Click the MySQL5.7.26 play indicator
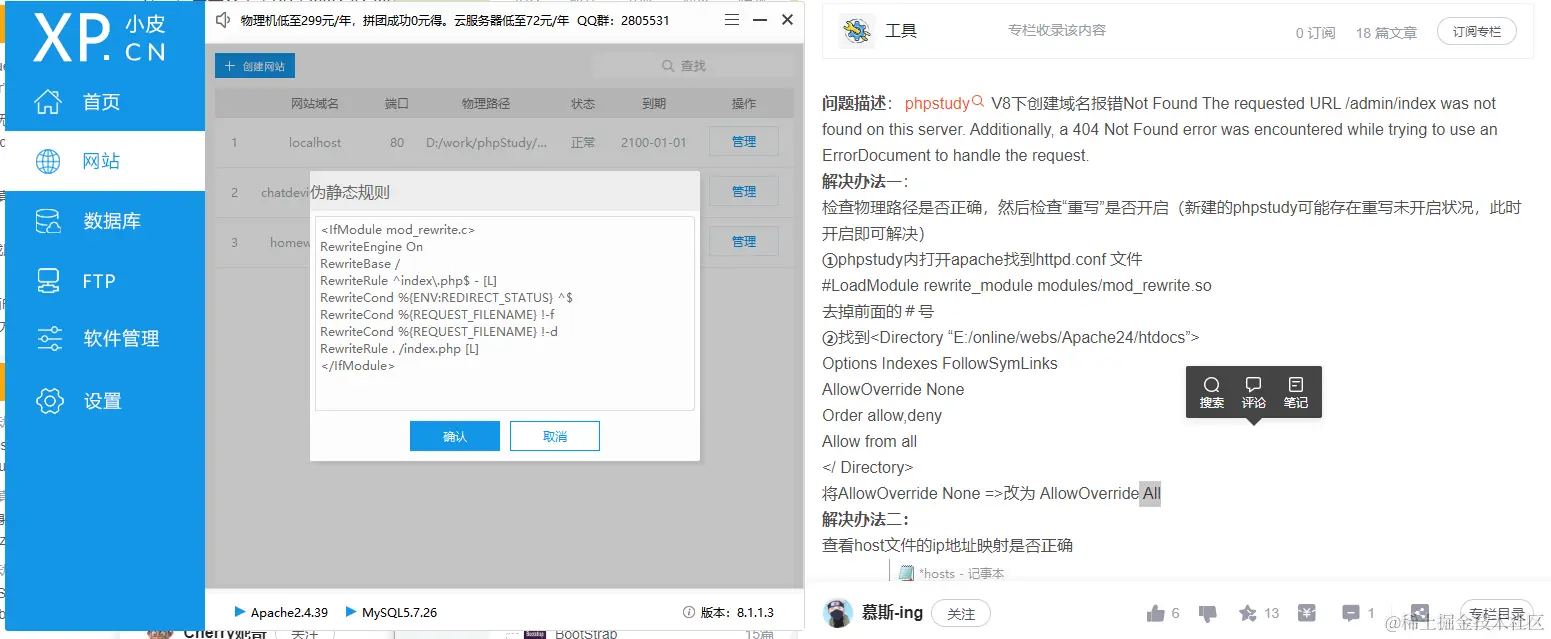The height and width of the screenshot is (639, 1551). tap(351, 612)
